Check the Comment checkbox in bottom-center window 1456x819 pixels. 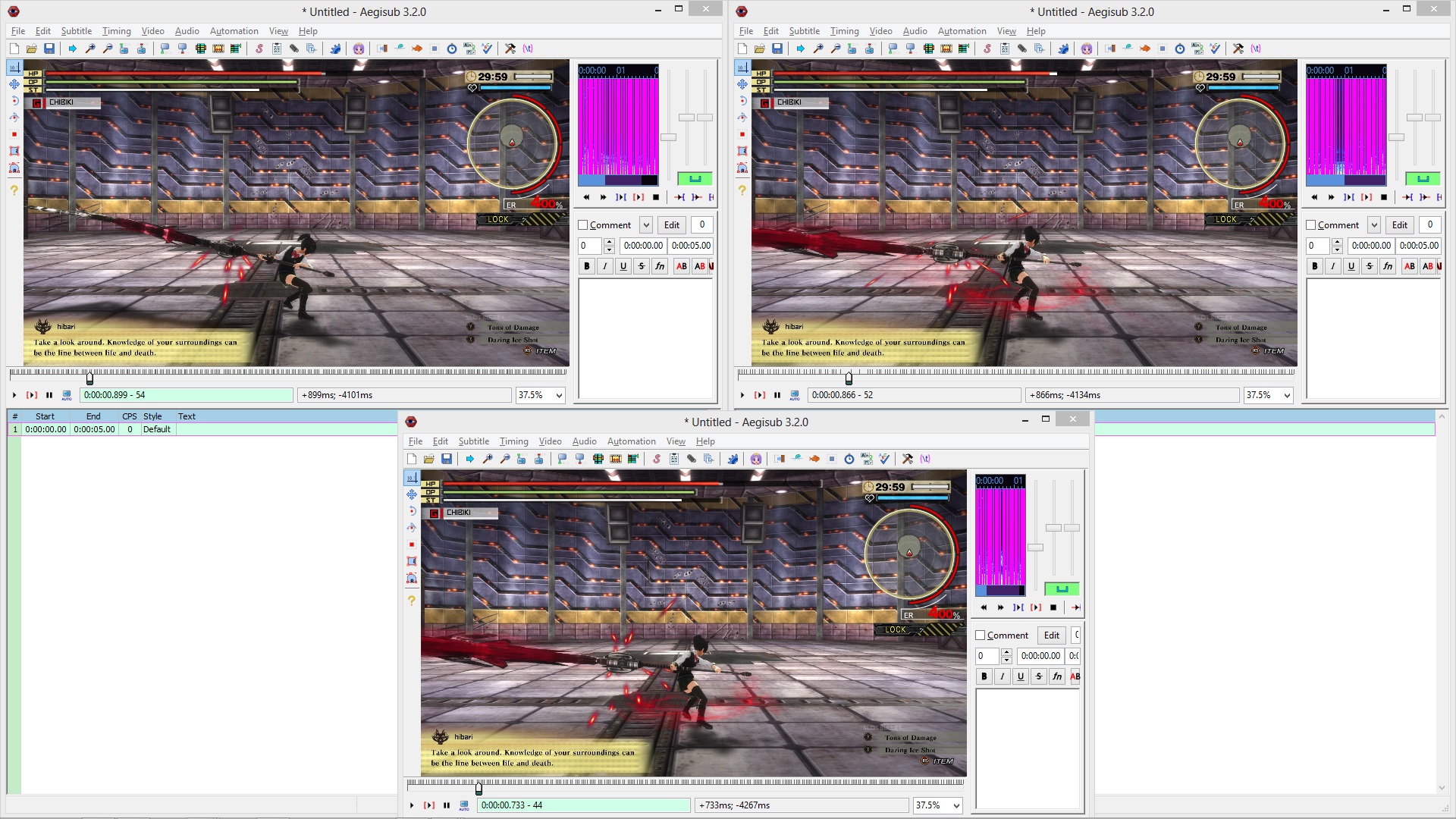(981, 635)
